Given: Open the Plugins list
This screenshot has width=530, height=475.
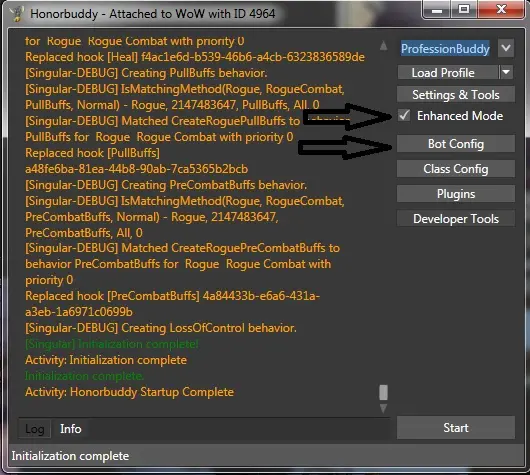Looking at the screenshot, I should point(456,194).
